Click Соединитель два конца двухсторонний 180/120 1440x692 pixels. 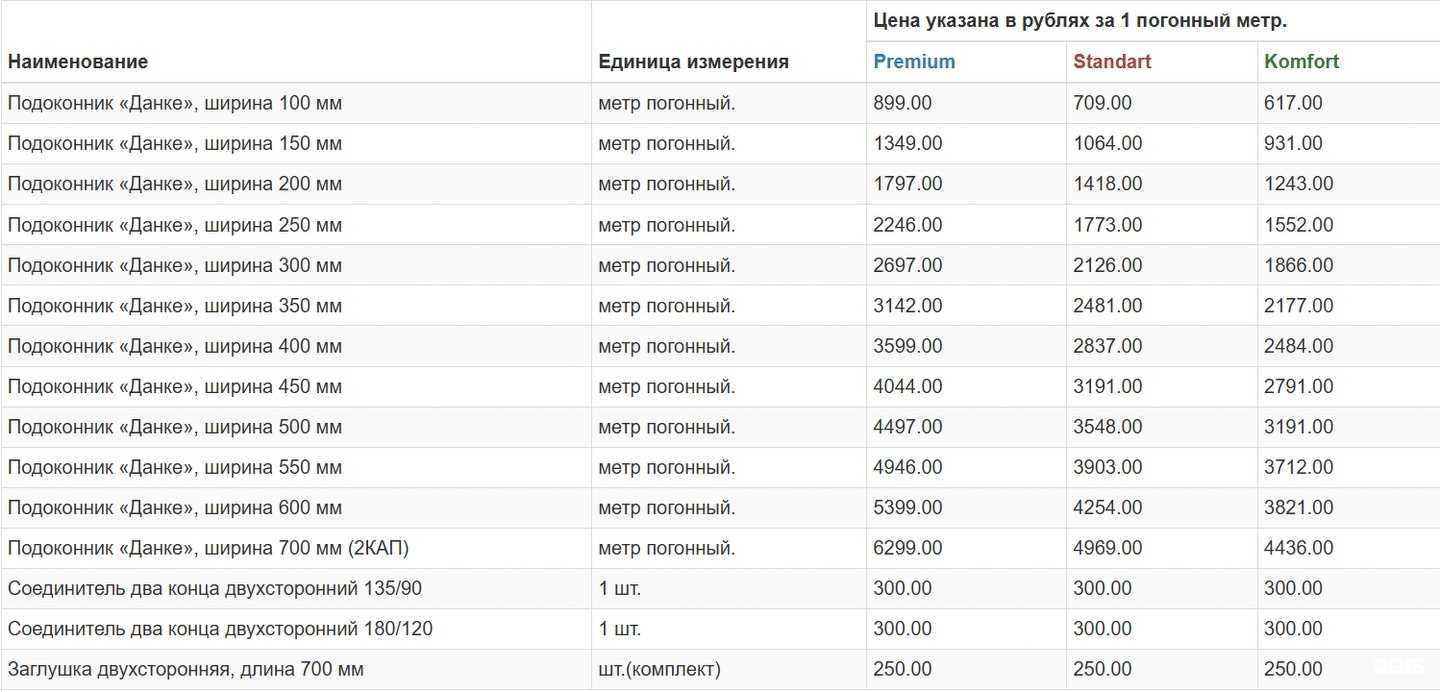click(220, 630)
